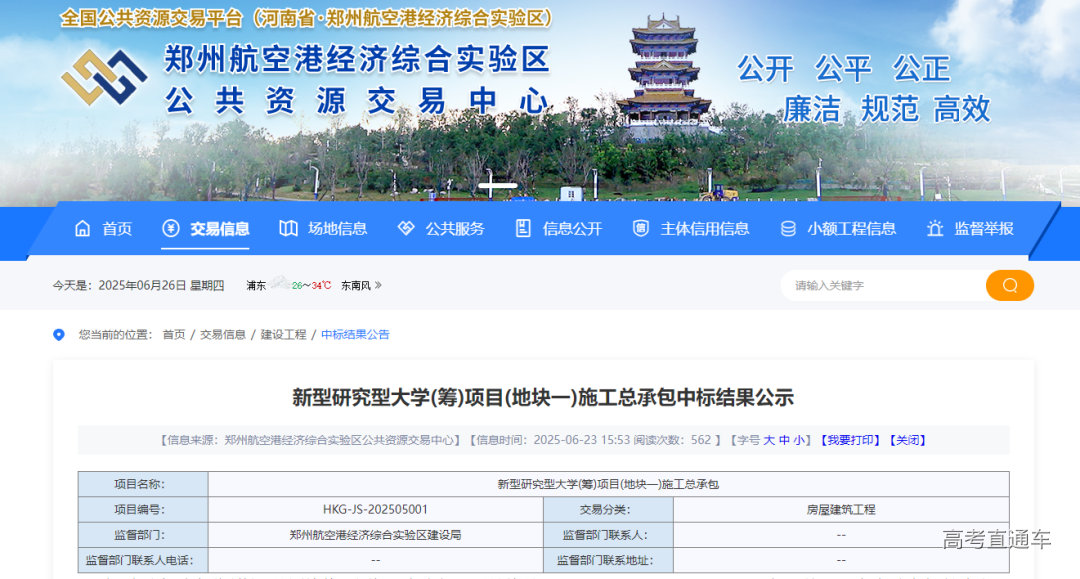Open the 中标结果公告 breadcrumb link

(355, 334)
